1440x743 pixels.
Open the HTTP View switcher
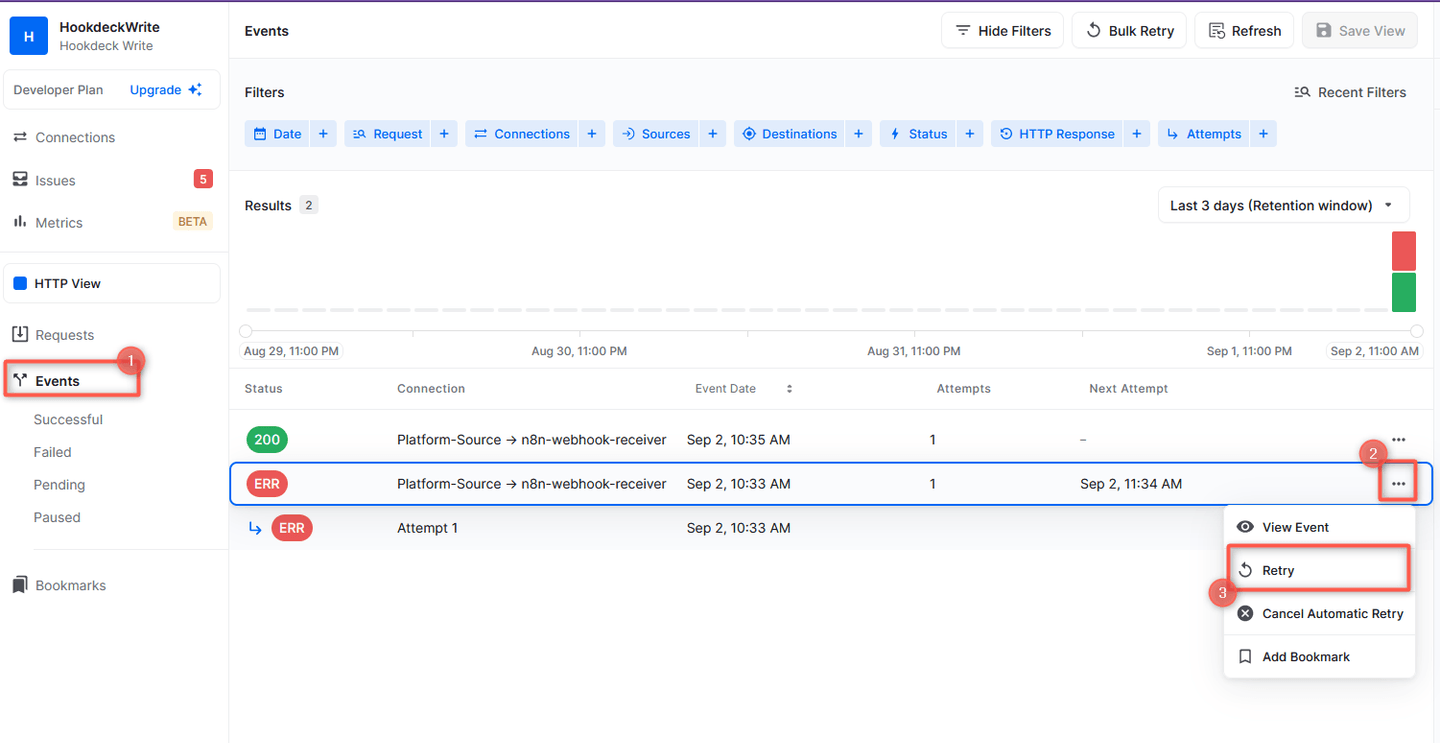point(111,283)
